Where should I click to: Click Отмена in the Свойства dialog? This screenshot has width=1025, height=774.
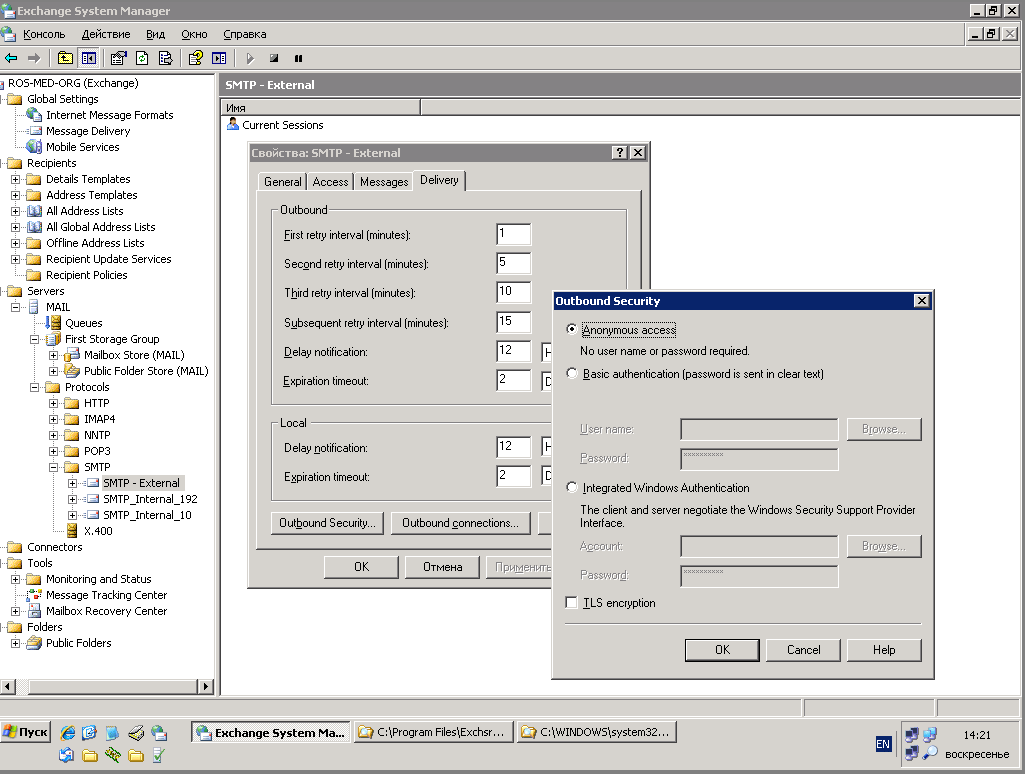(x=443, y=567)
